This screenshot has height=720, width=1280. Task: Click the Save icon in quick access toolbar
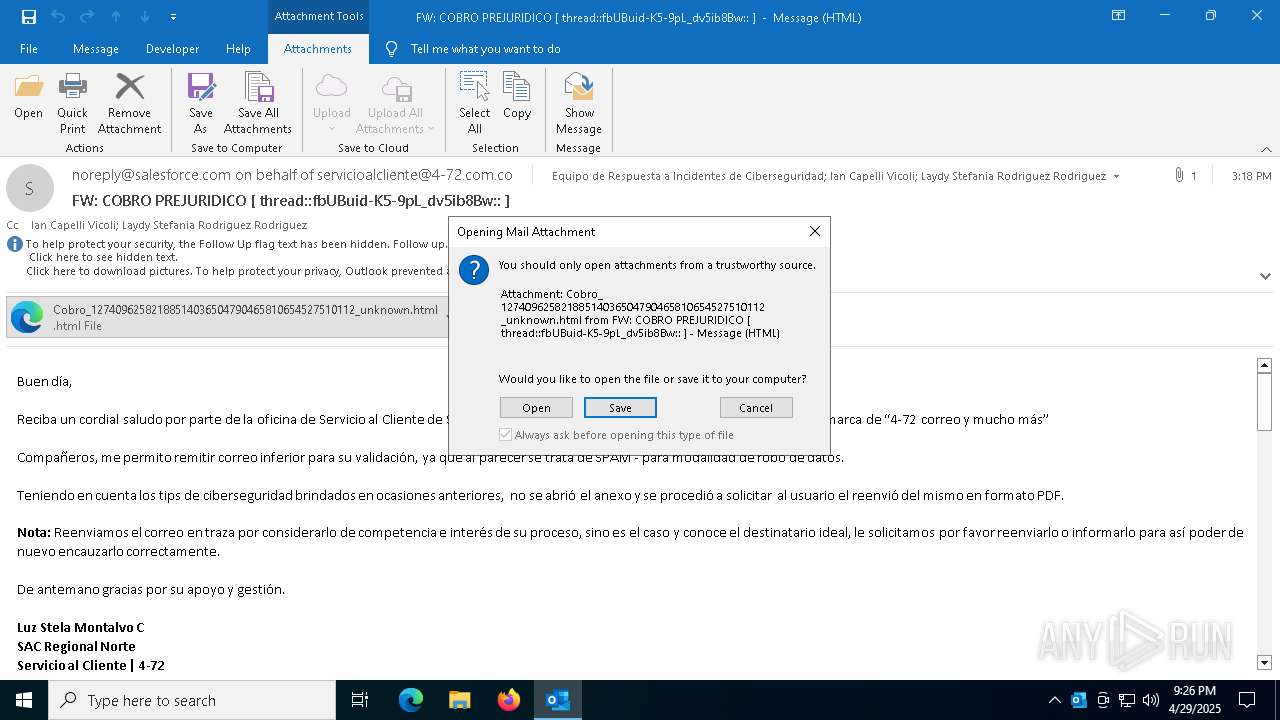(29, 17)
